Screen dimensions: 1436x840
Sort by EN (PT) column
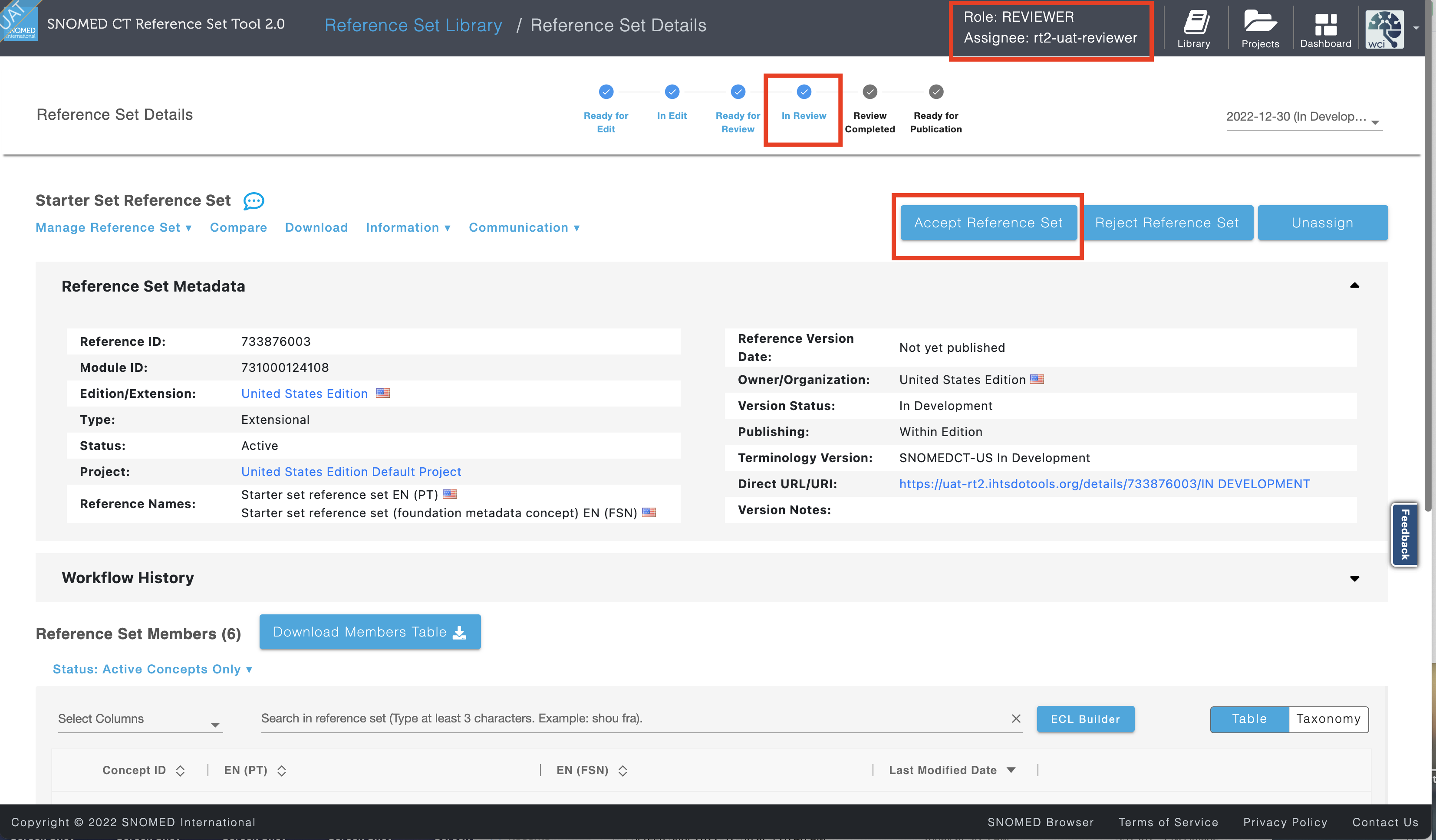tap(281, 771)
